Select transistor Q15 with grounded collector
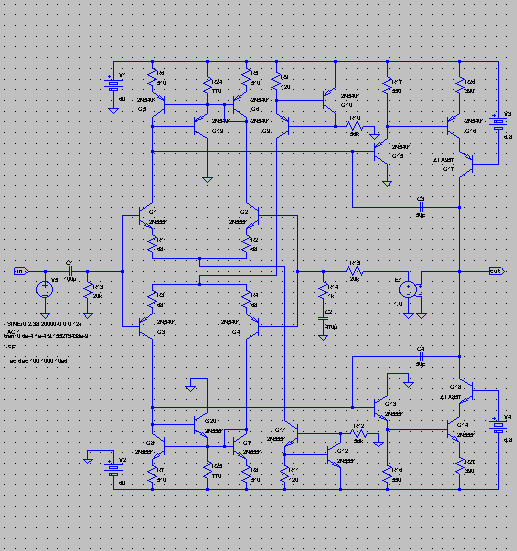 (381, 151)
